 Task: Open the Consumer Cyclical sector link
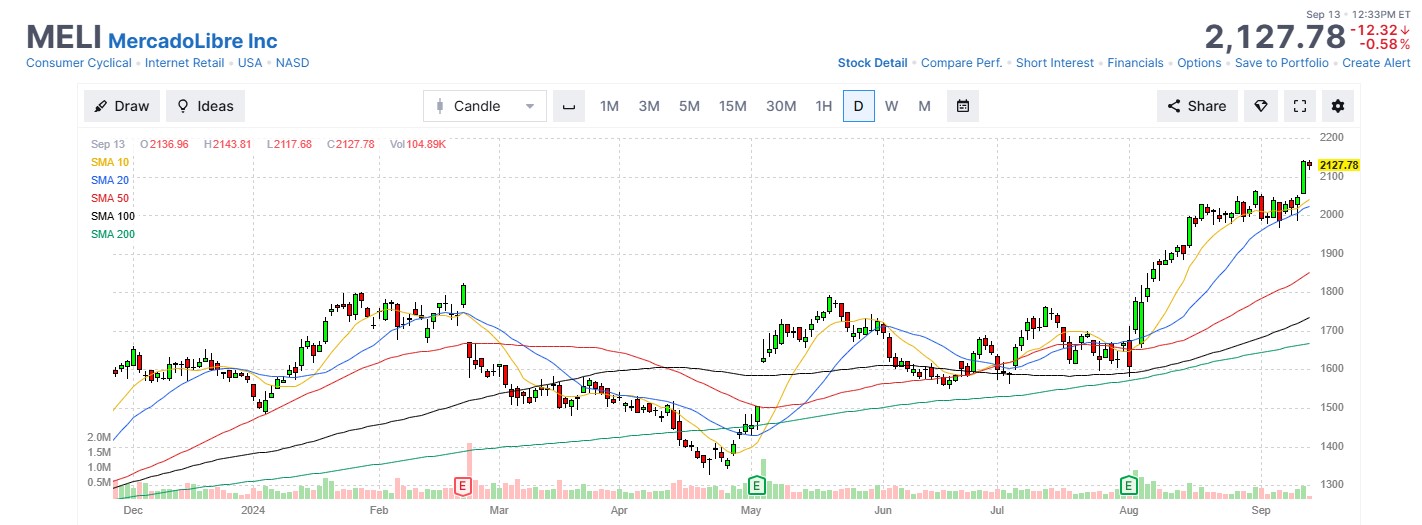79,63
